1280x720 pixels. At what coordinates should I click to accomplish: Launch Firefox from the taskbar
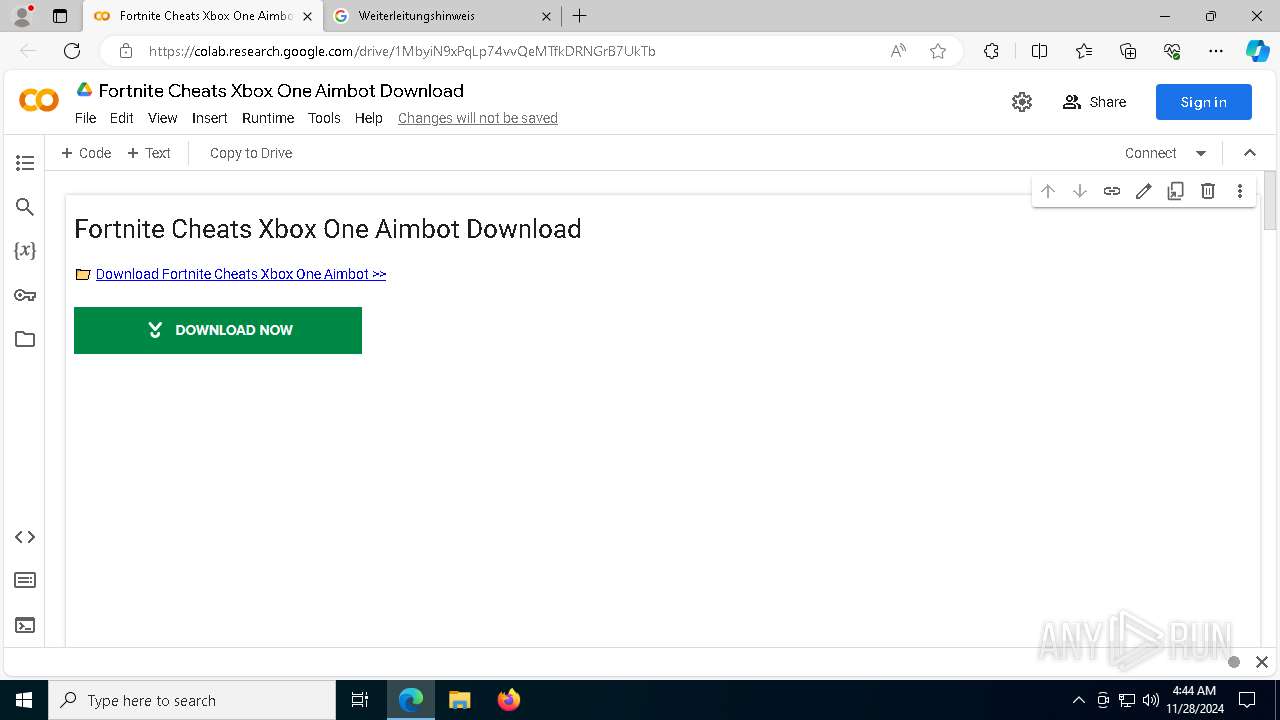click(x=509, y=700)
